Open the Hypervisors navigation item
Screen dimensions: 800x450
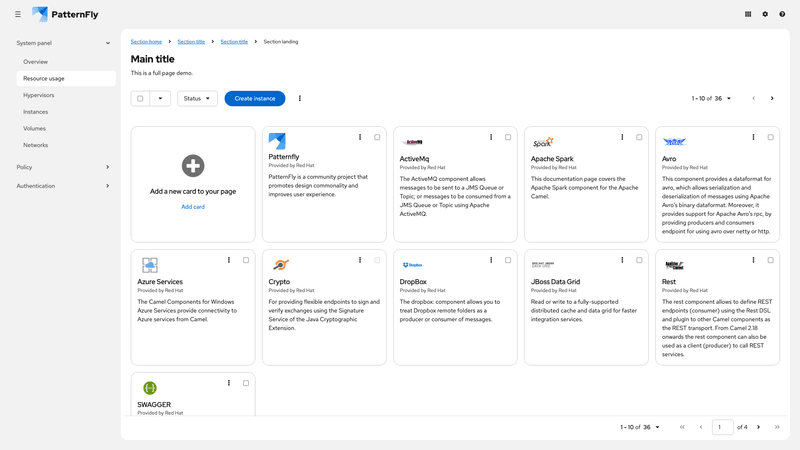point(39,95)
